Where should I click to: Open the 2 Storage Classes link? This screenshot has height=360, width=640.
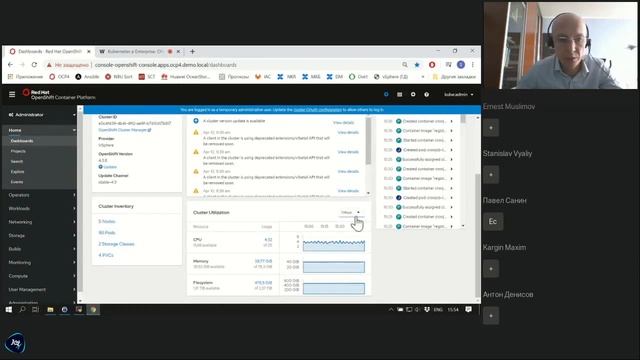[116, 244]
